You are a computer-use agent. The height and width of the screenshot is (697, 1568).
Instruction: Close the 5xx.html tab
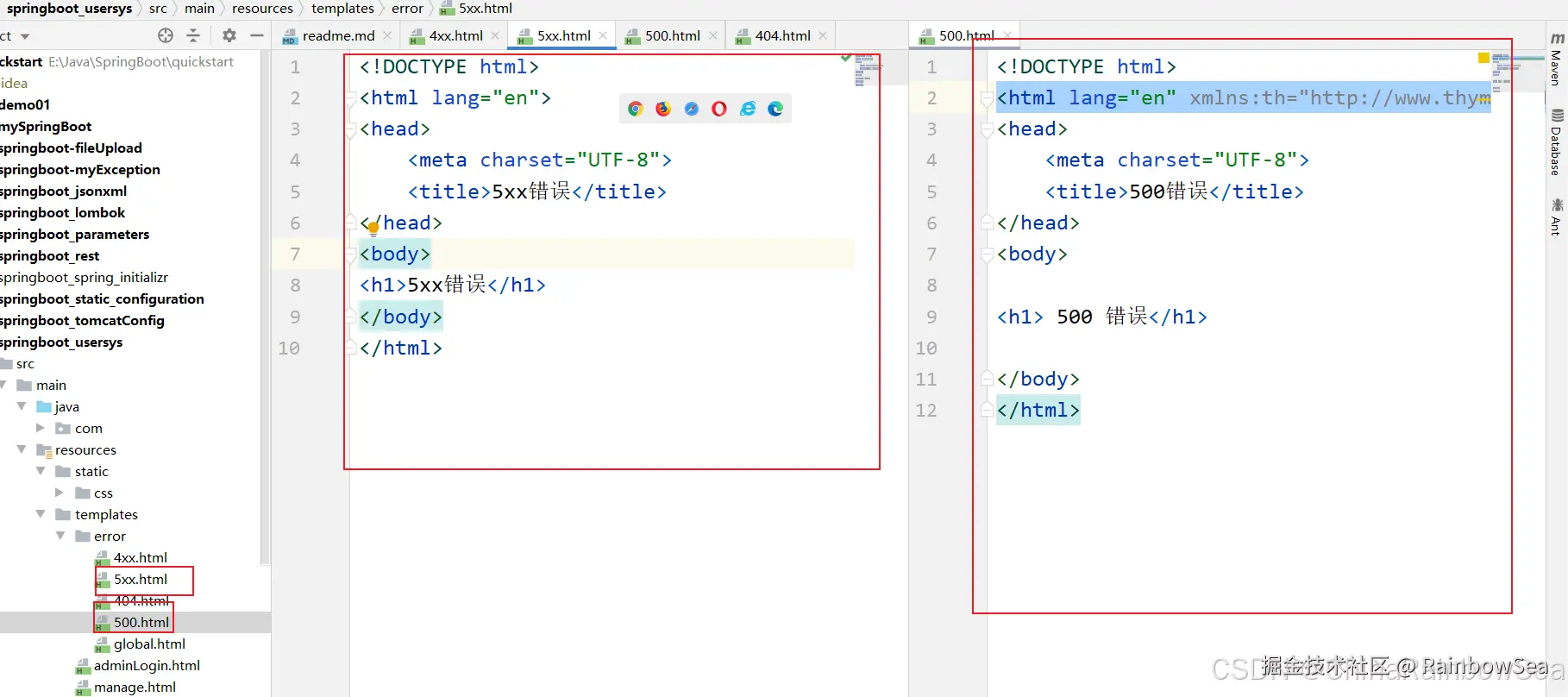[603, 35]
